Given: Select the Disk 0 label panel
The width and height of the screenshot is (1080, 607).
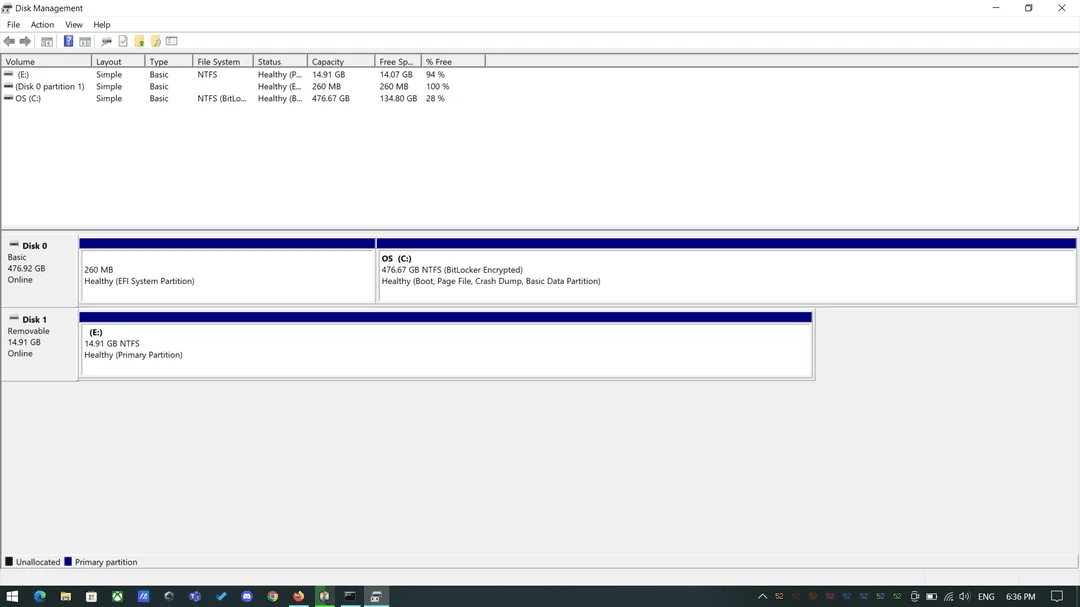Looking at the screenshot, I should click(x=40, y=270).
